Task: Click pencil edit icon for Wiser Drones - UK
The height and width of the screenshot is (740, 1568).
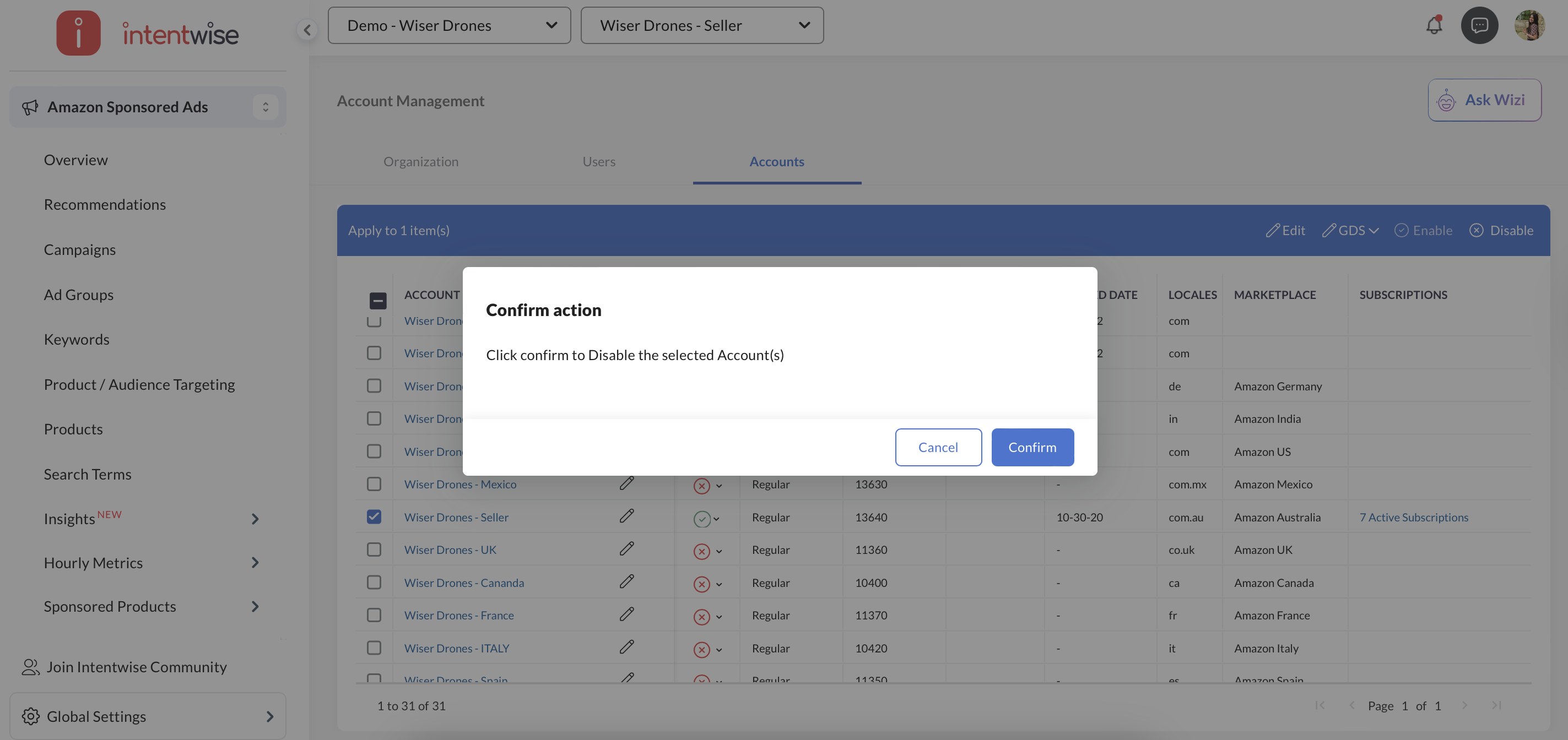Action: coord(626,549)
